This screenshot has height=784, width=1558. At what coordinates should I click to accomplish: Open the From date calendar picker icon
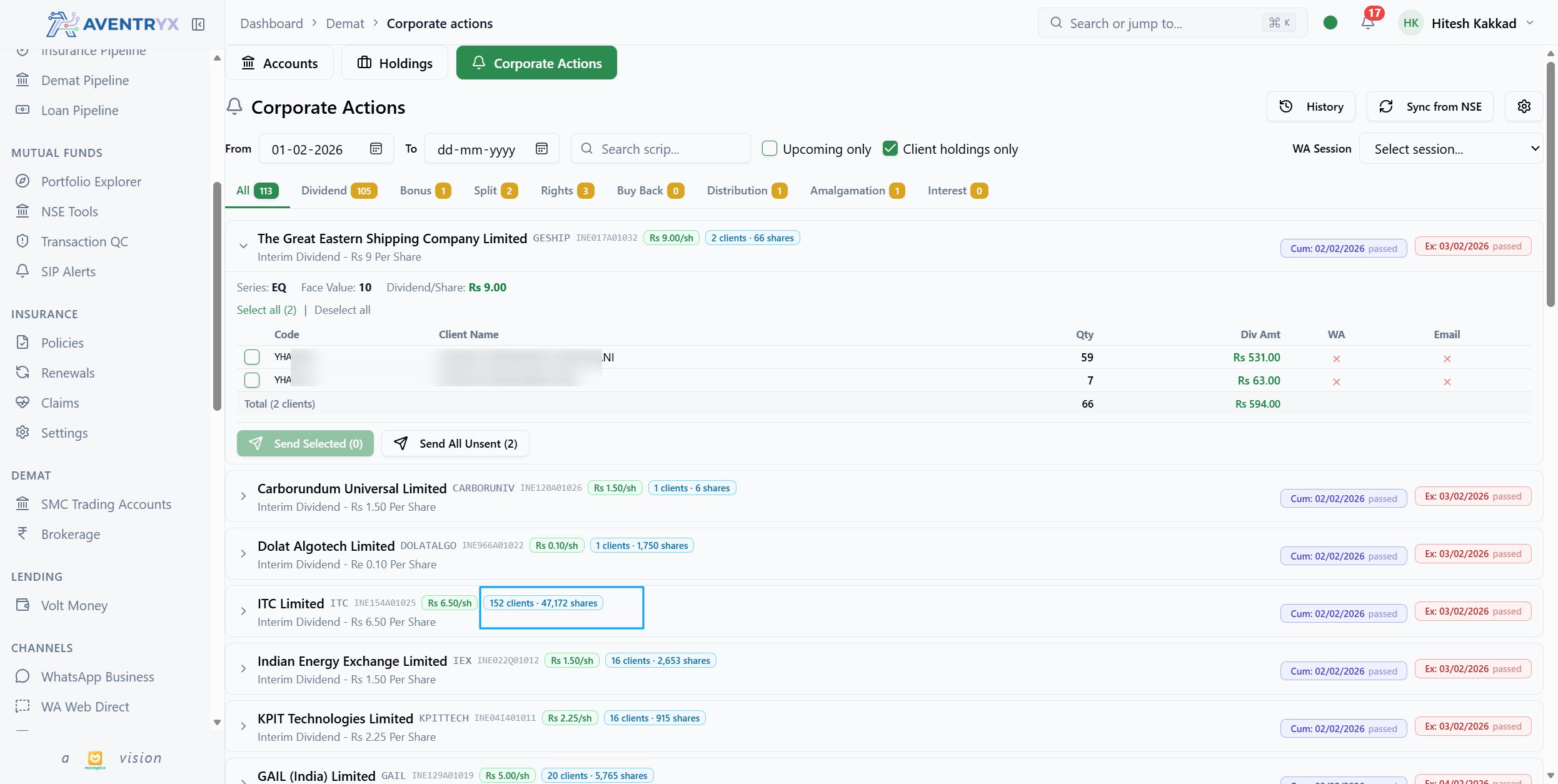pos(376,149)
